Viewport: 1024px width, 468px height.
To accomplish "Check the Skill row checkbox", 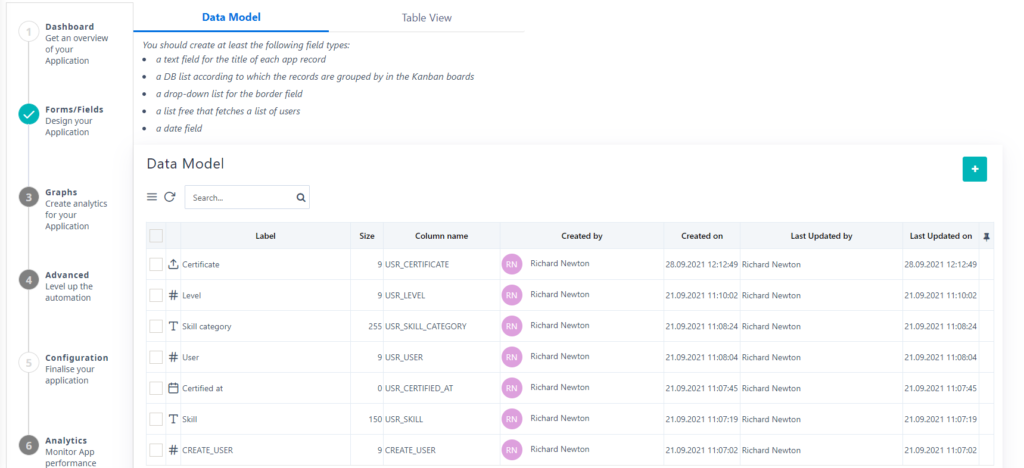I will [x=156, y=419].
